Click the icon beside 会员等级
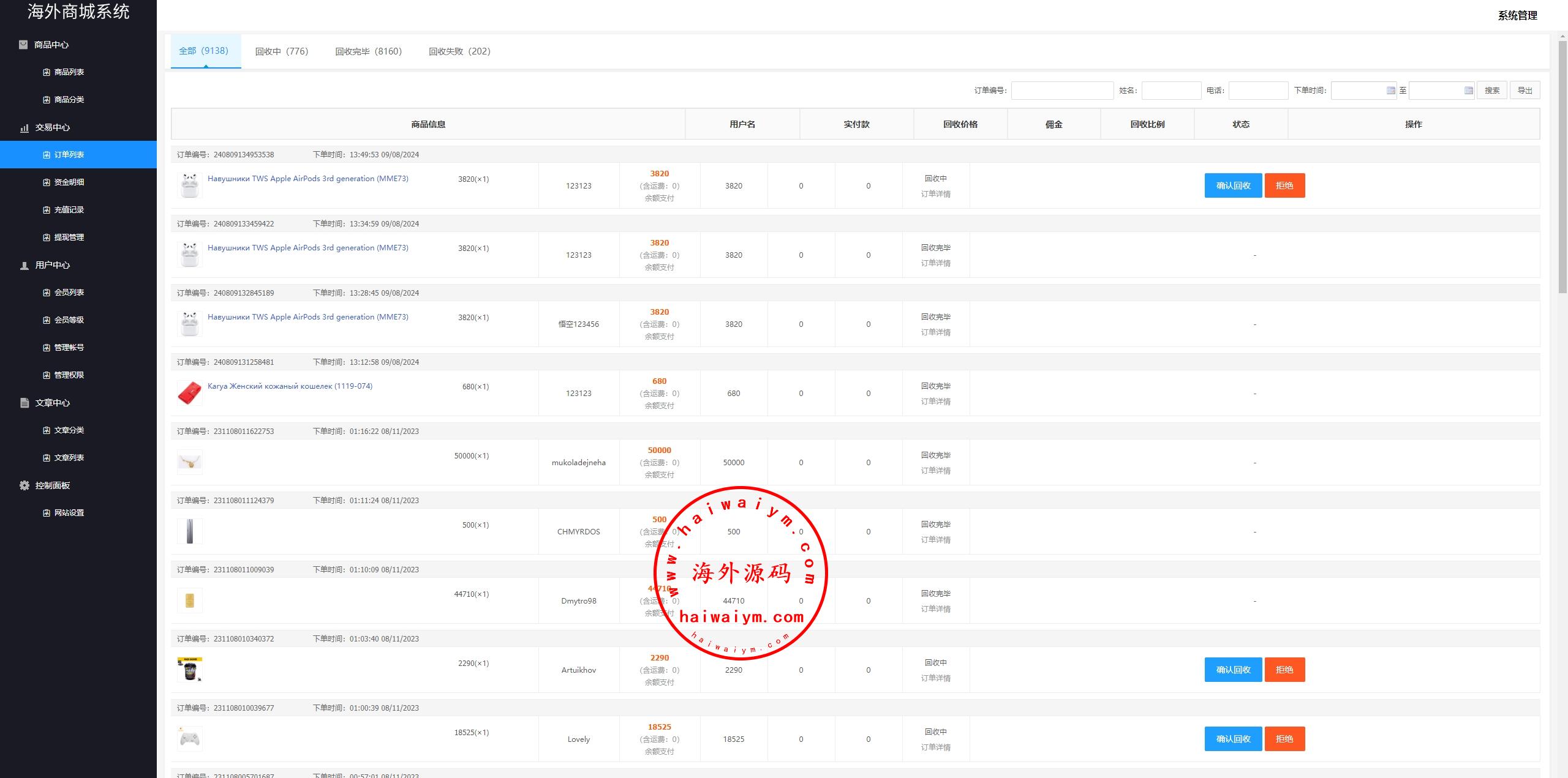Image resolution: width=1568 pixels, height=778 pixels. [x=47, y=320]
